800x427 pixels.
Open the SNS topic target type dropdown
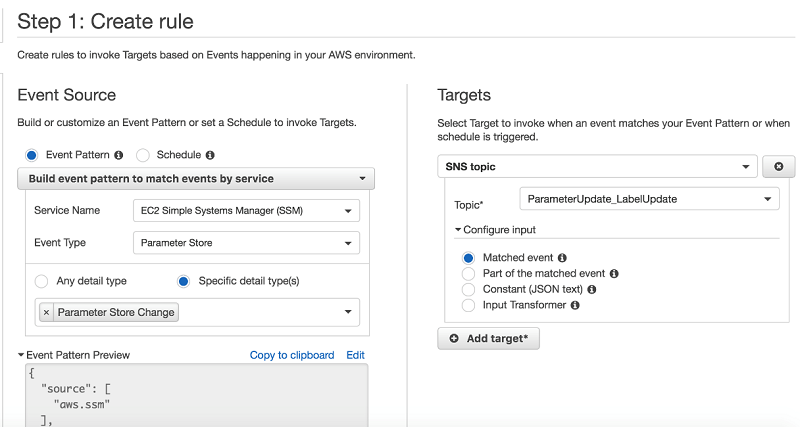coord(597,166)
